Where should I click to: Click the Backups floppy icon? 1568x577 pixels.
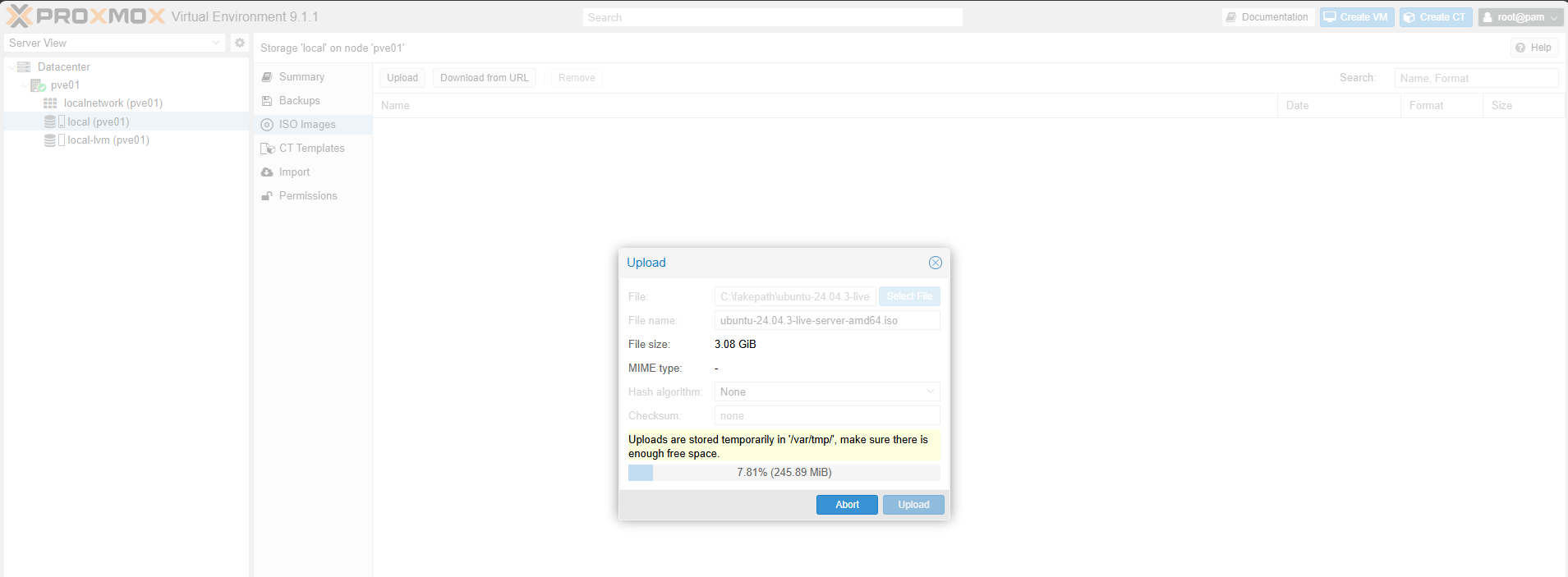267,101
